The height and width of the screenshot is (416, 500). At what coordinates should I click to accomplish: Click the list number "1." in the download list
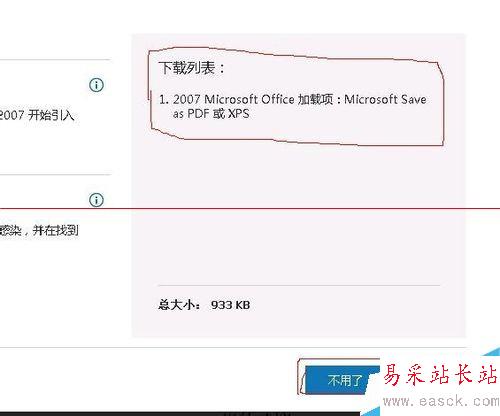[x=164, y=99]
